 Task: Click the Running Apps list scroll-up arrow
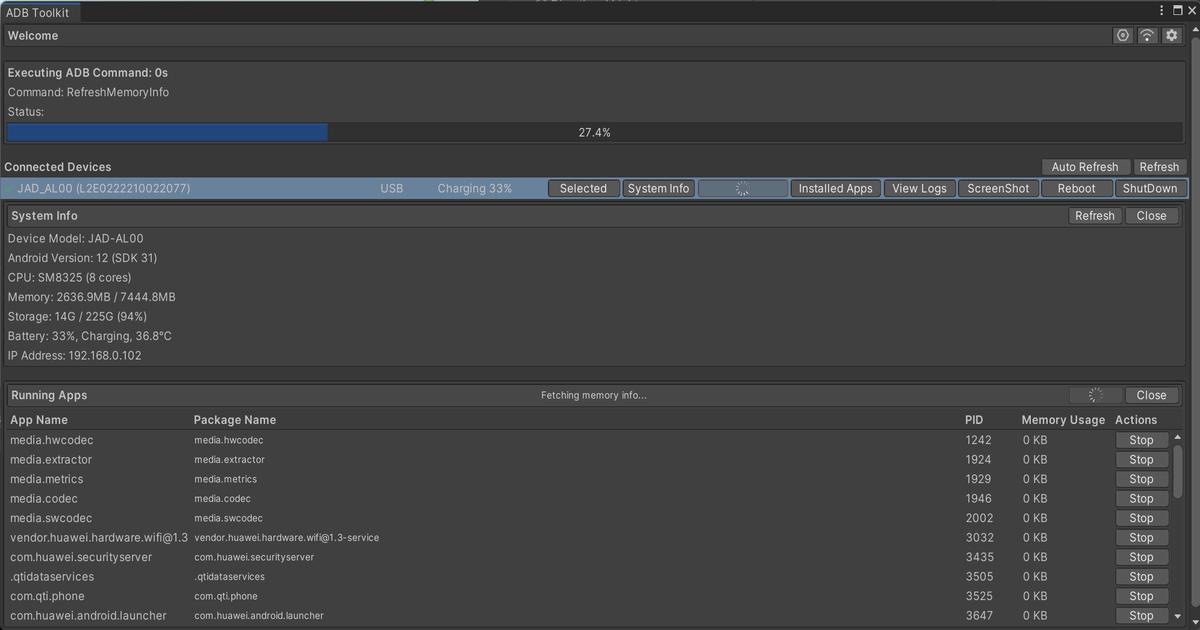pos(1177,437)
